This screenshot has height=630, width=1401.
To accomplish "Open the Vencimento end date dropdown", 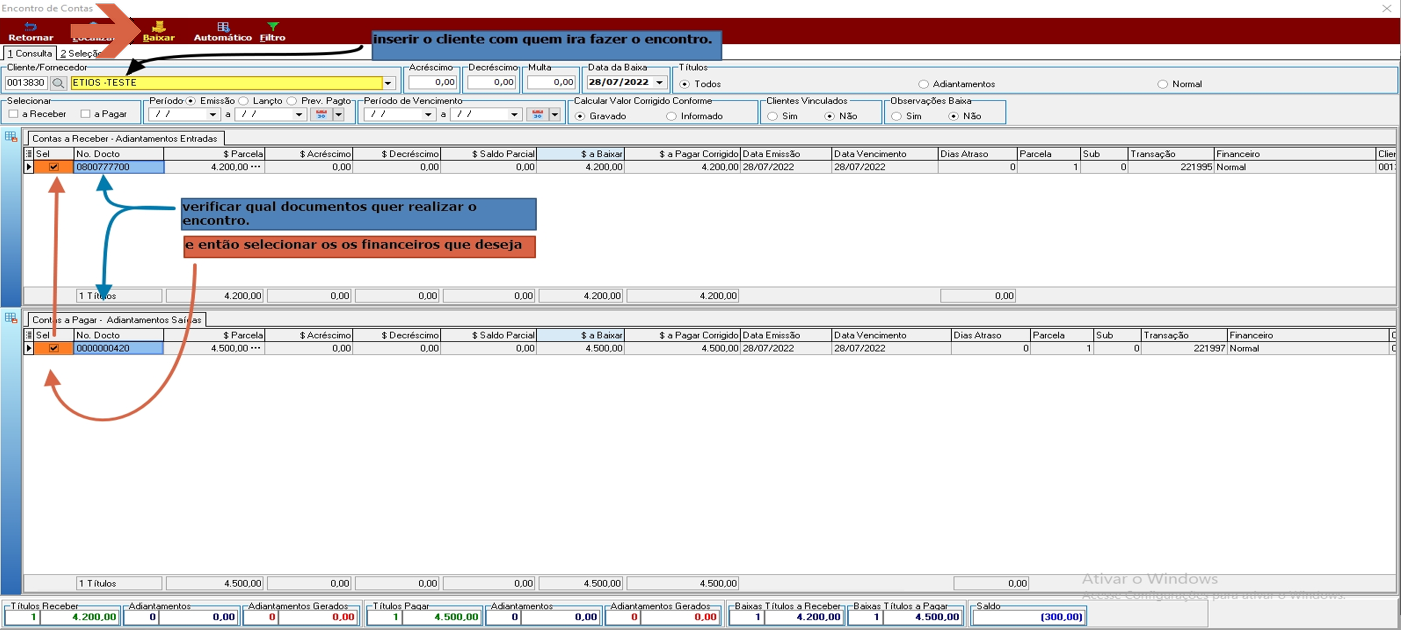I will tap(515, 115).
